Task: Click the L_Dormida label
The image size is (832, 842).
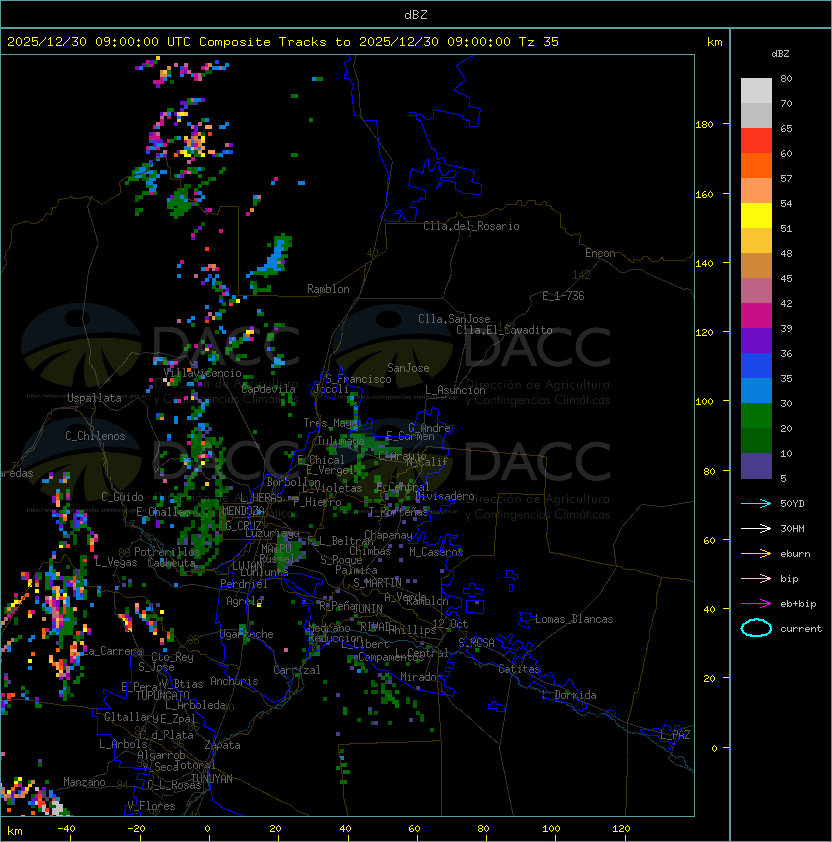Action: pos(569,695)
